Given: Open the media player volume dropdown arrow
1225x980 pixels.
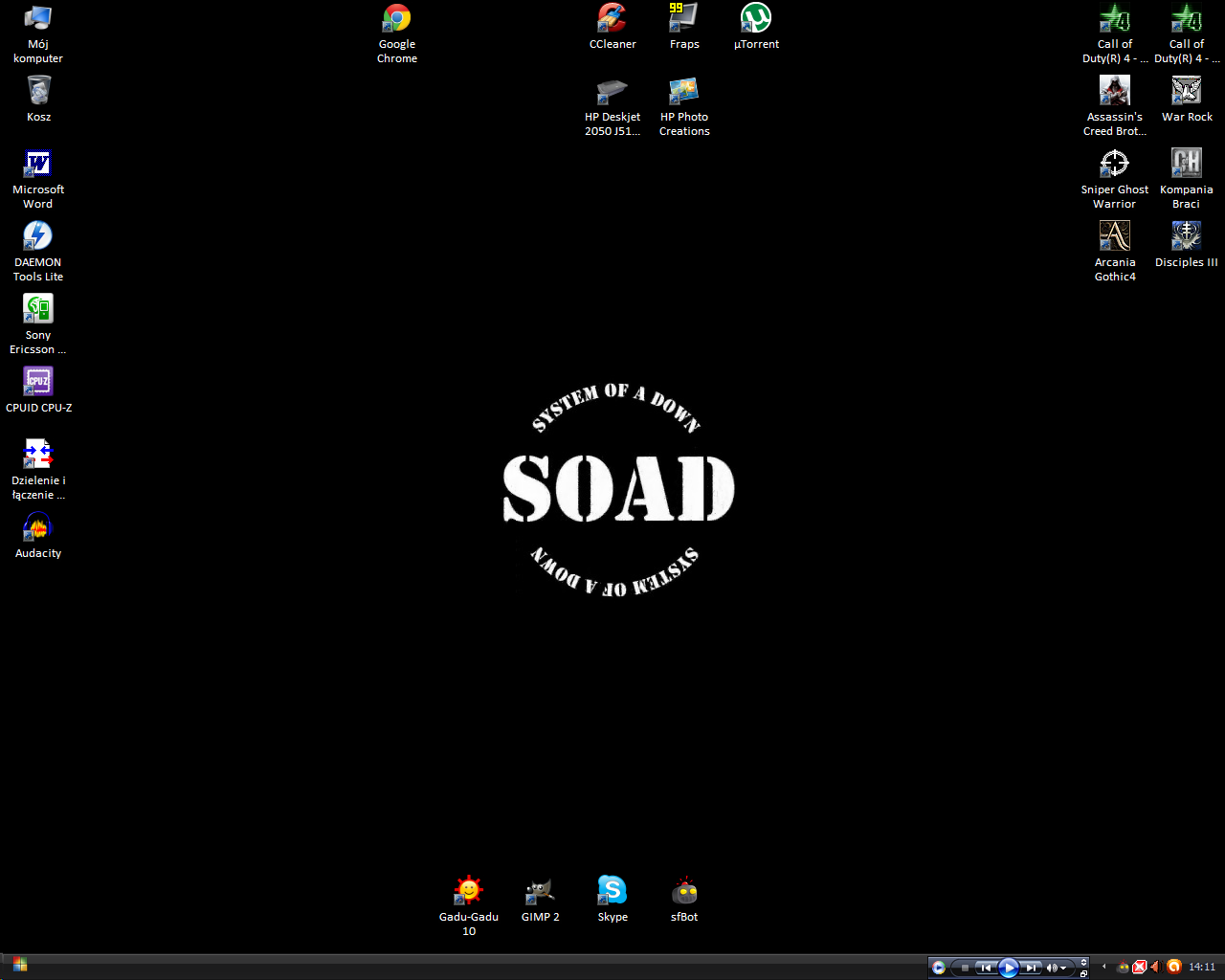Looking at the screenshot, I should [1063, 968].
